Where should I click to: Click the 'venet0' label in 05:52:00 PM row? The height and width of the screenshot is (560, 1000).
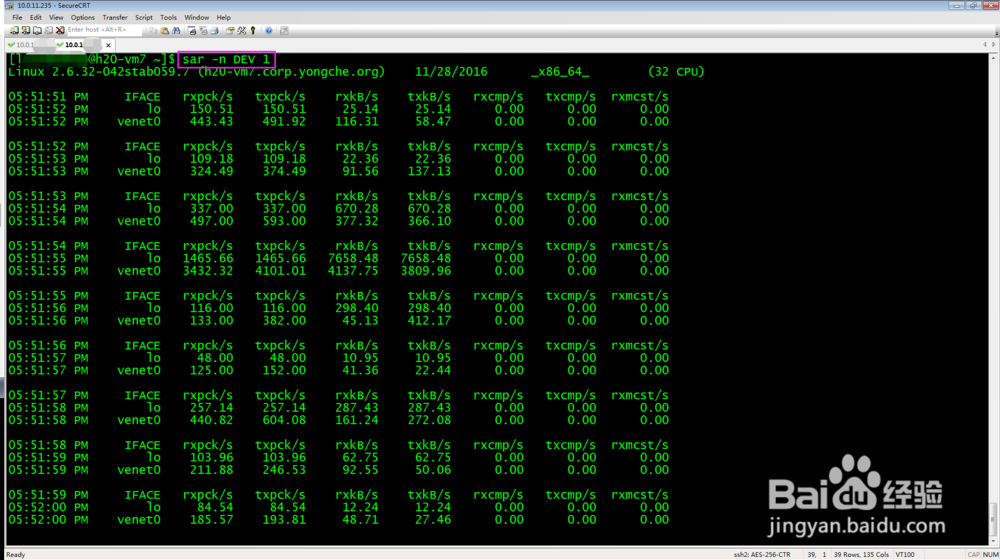tap(139, 520)
